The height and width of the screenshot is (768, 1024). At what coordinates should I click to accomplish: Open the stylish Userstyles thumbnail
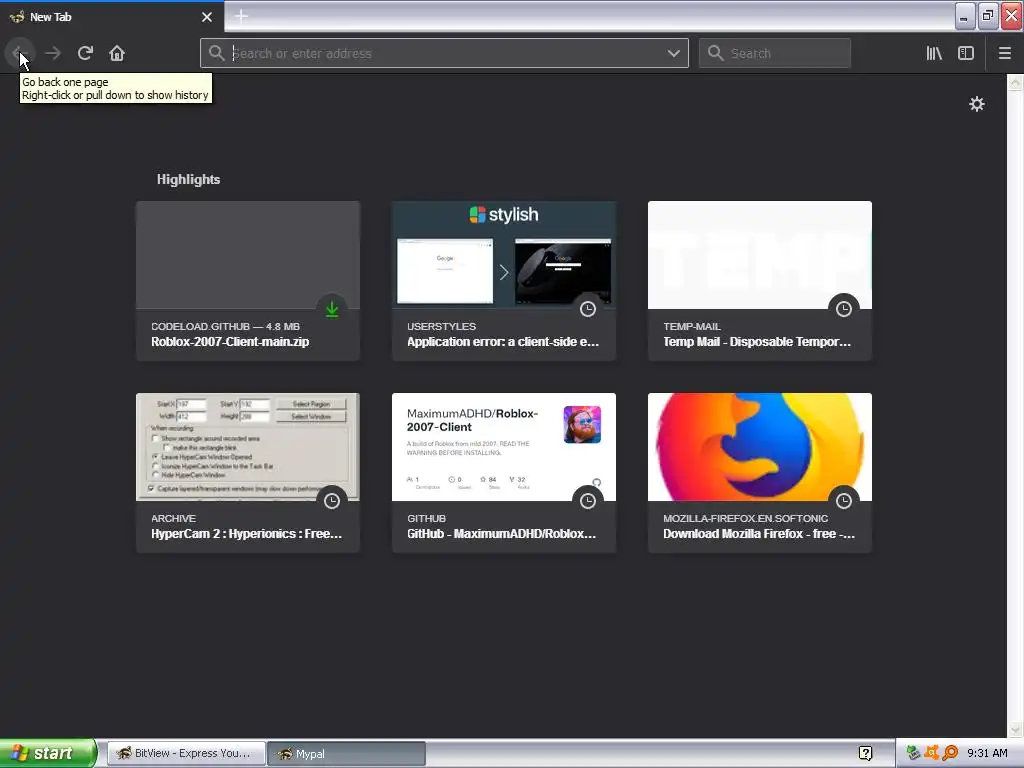504,255
